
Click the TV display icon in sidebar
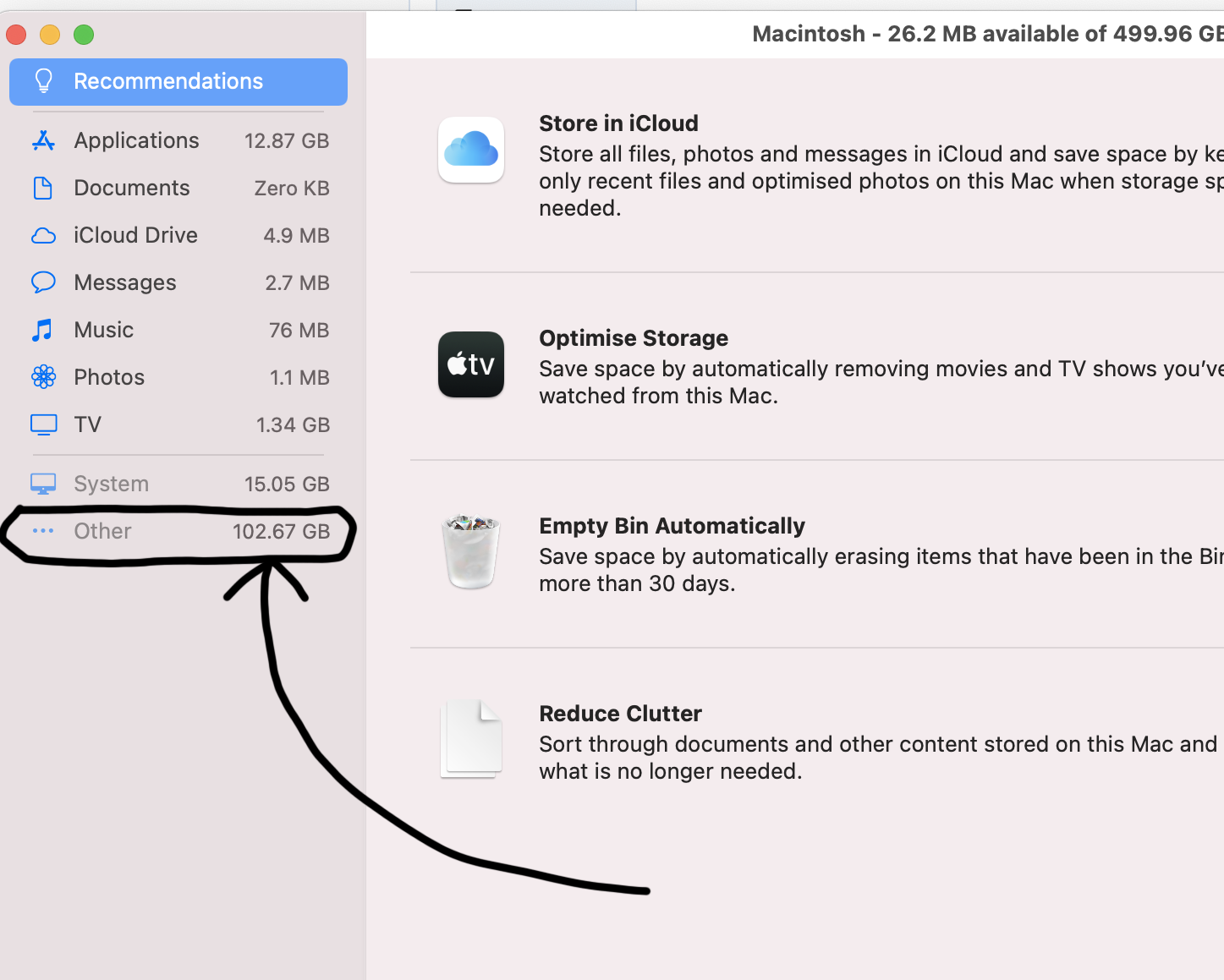pos(43,424)
